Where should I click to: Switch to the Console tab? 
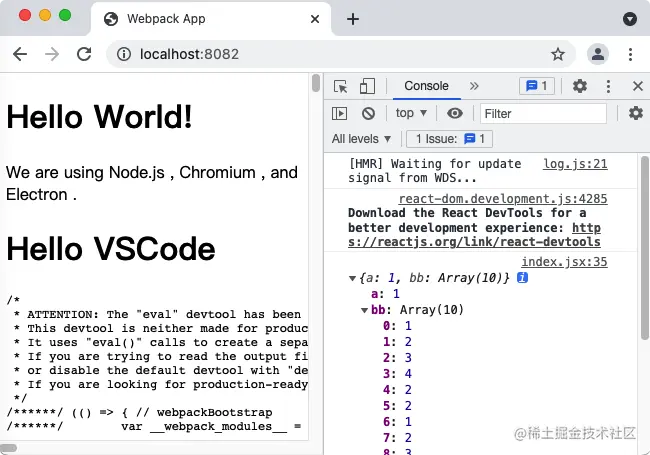(427, 86)
